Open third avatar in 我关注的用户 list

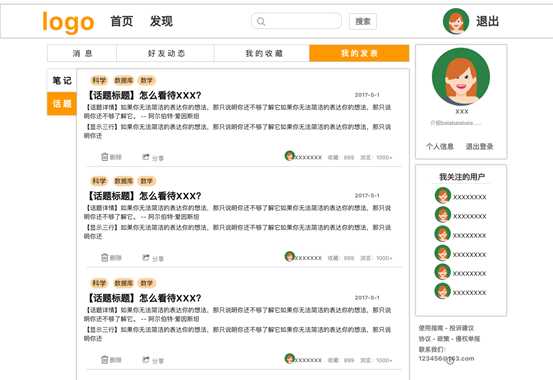443,234
